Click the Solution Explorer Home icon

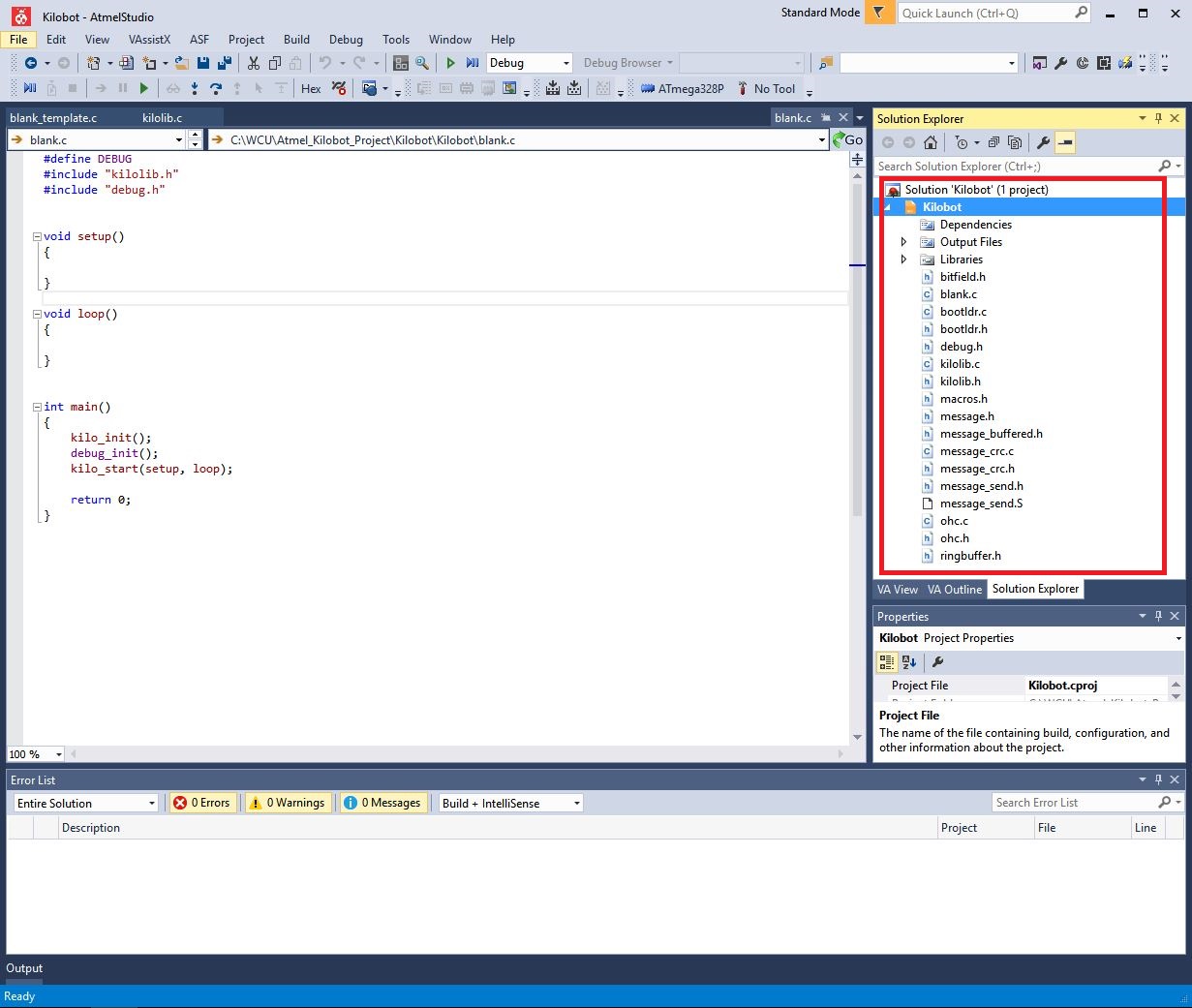931,142
